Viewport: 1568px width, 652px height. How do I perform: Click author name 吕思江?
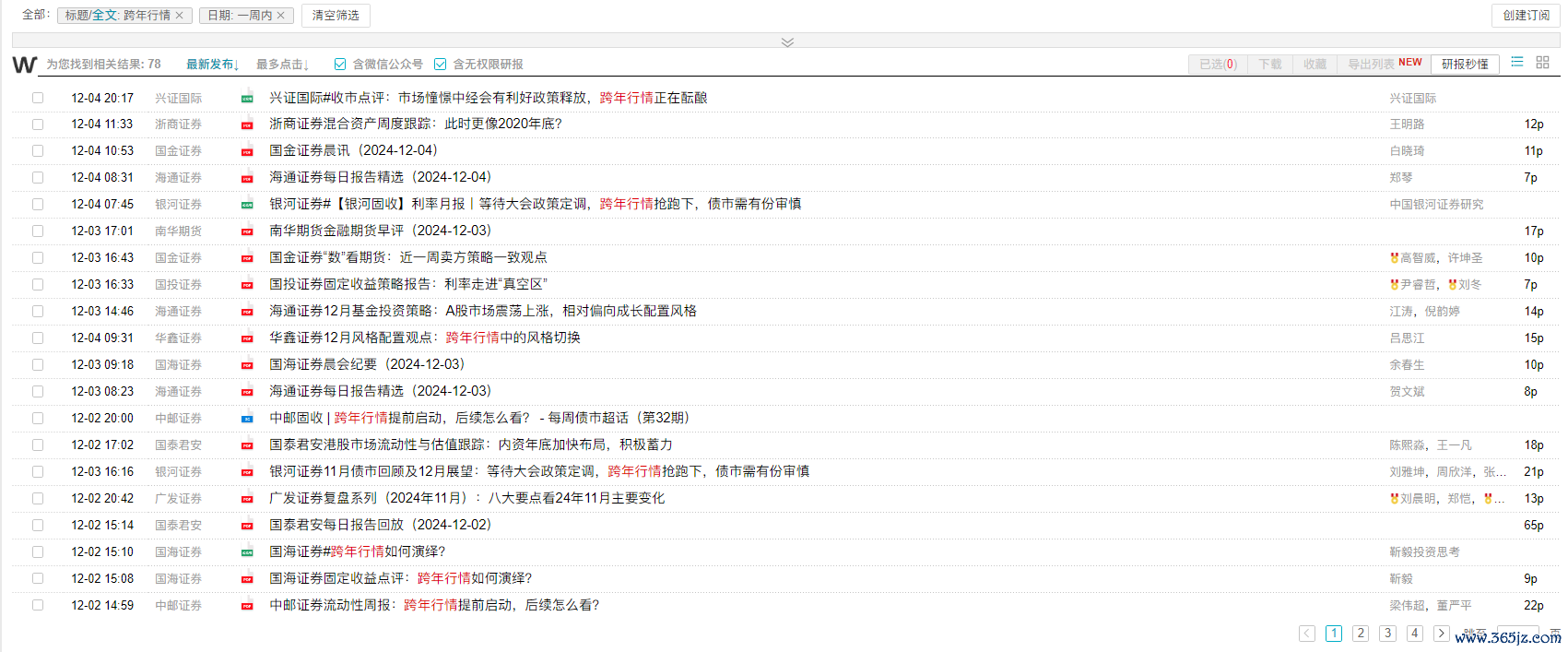(1408, 338)
